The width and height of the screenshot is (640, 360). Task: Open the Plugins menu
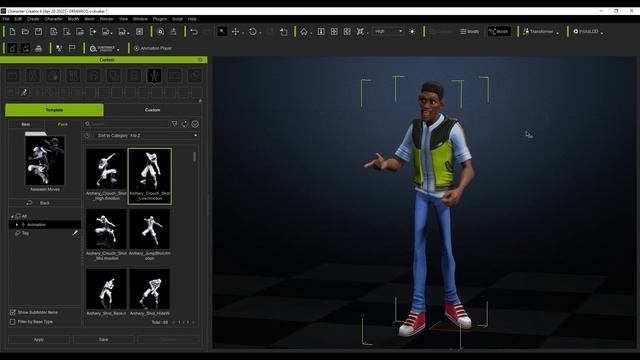tap(160, 19)
